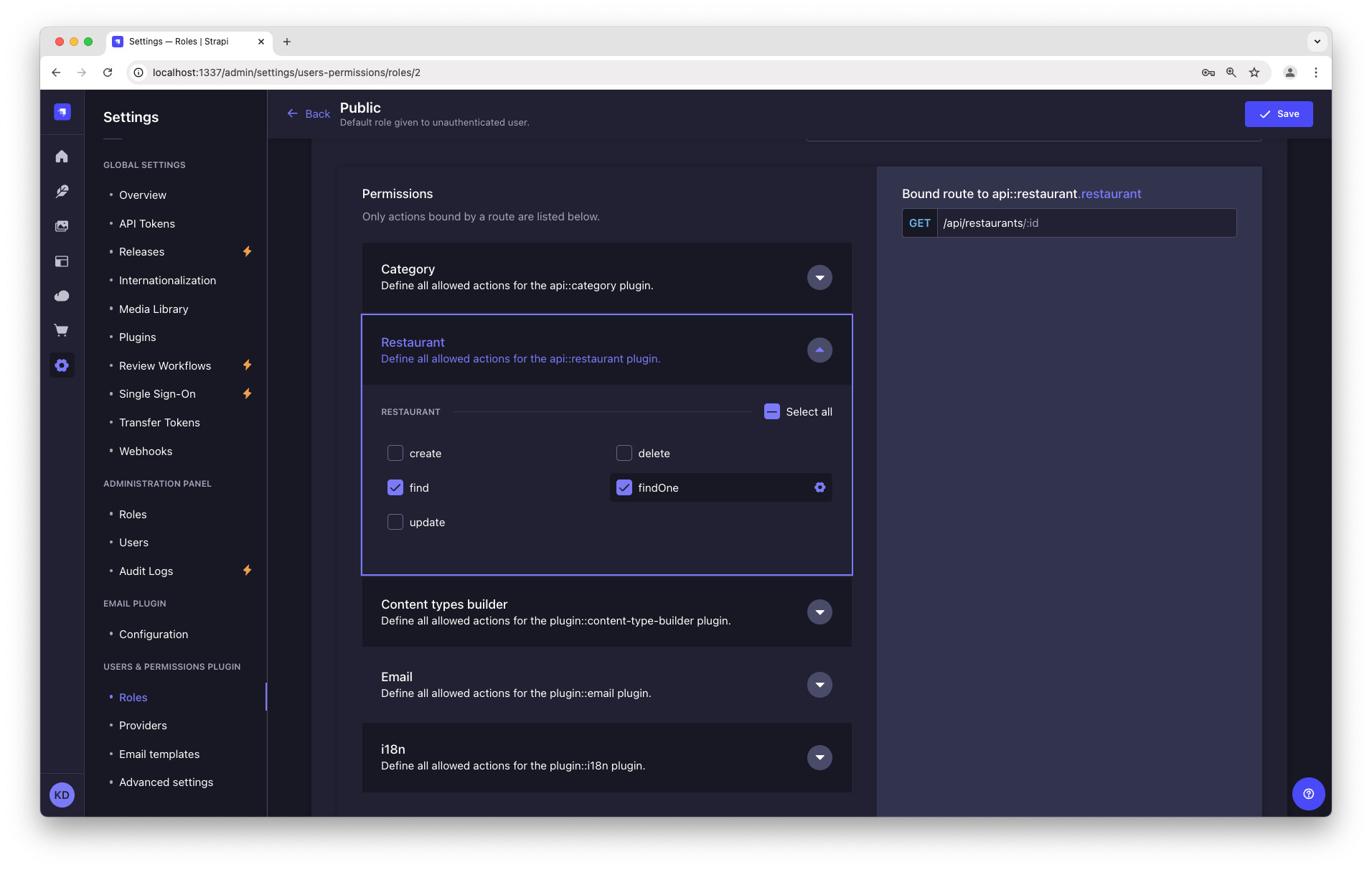Open advanced settings cog next to findOne
Screen dimensions: 1372x870
[x=819, y=487]
